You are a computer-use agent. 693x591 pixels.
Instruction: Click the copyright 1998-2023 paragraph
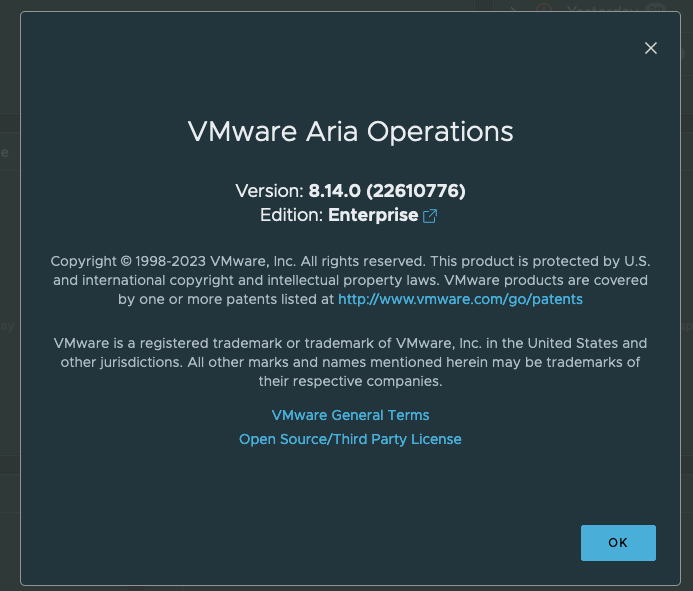[350, 280]
